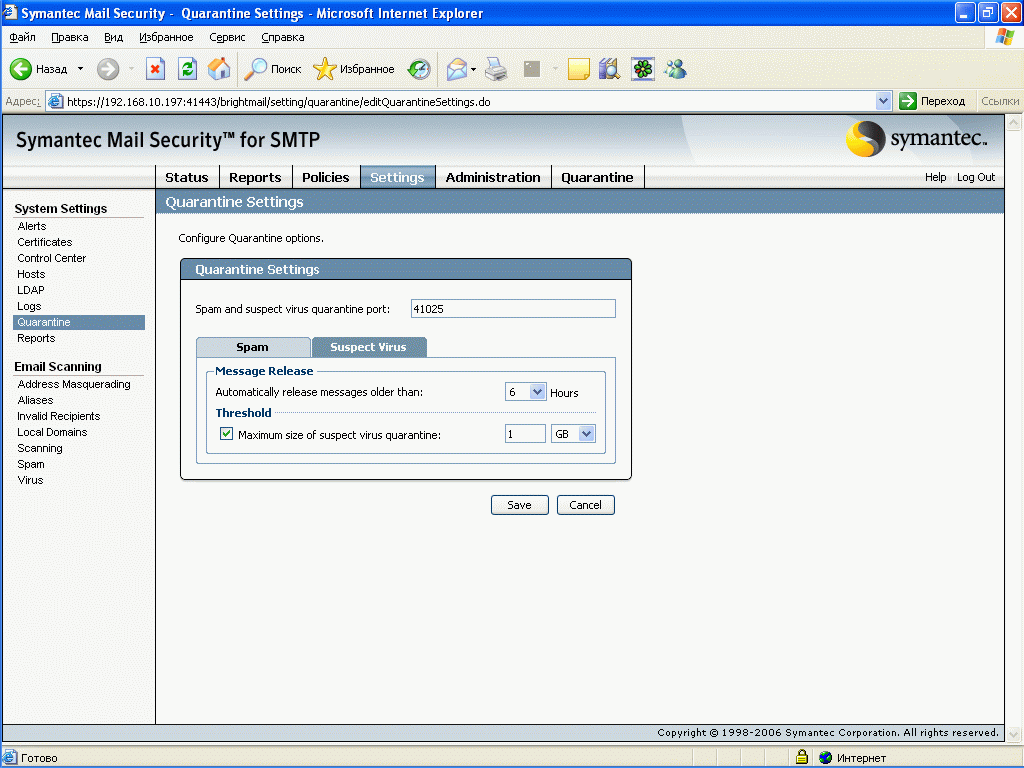Open the Policies tab
Screen dimensions: 1024x768
point(326,177)
